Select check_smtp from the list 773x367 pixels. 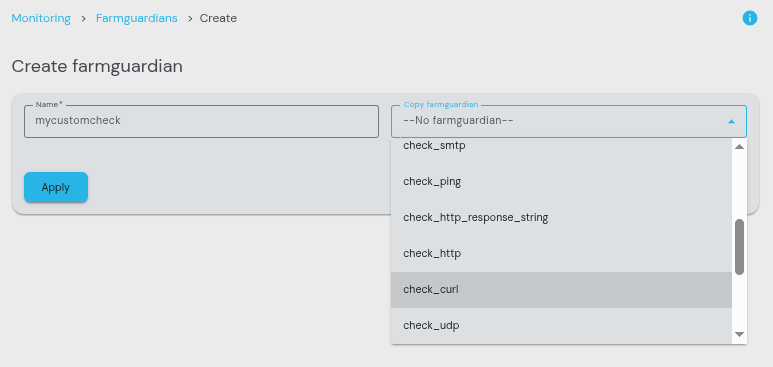pyautogui.click(x=561, y=146)
